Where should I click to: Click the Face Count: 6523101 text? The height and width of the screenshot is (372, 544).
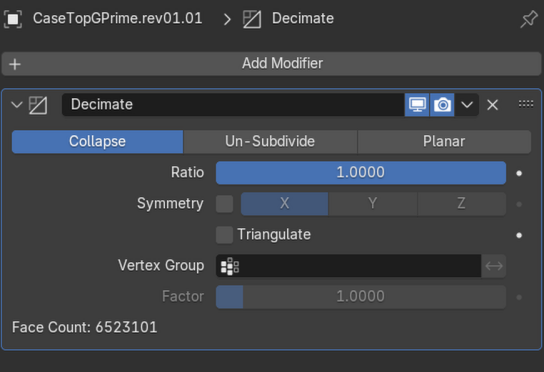click(x=85, y=328)
